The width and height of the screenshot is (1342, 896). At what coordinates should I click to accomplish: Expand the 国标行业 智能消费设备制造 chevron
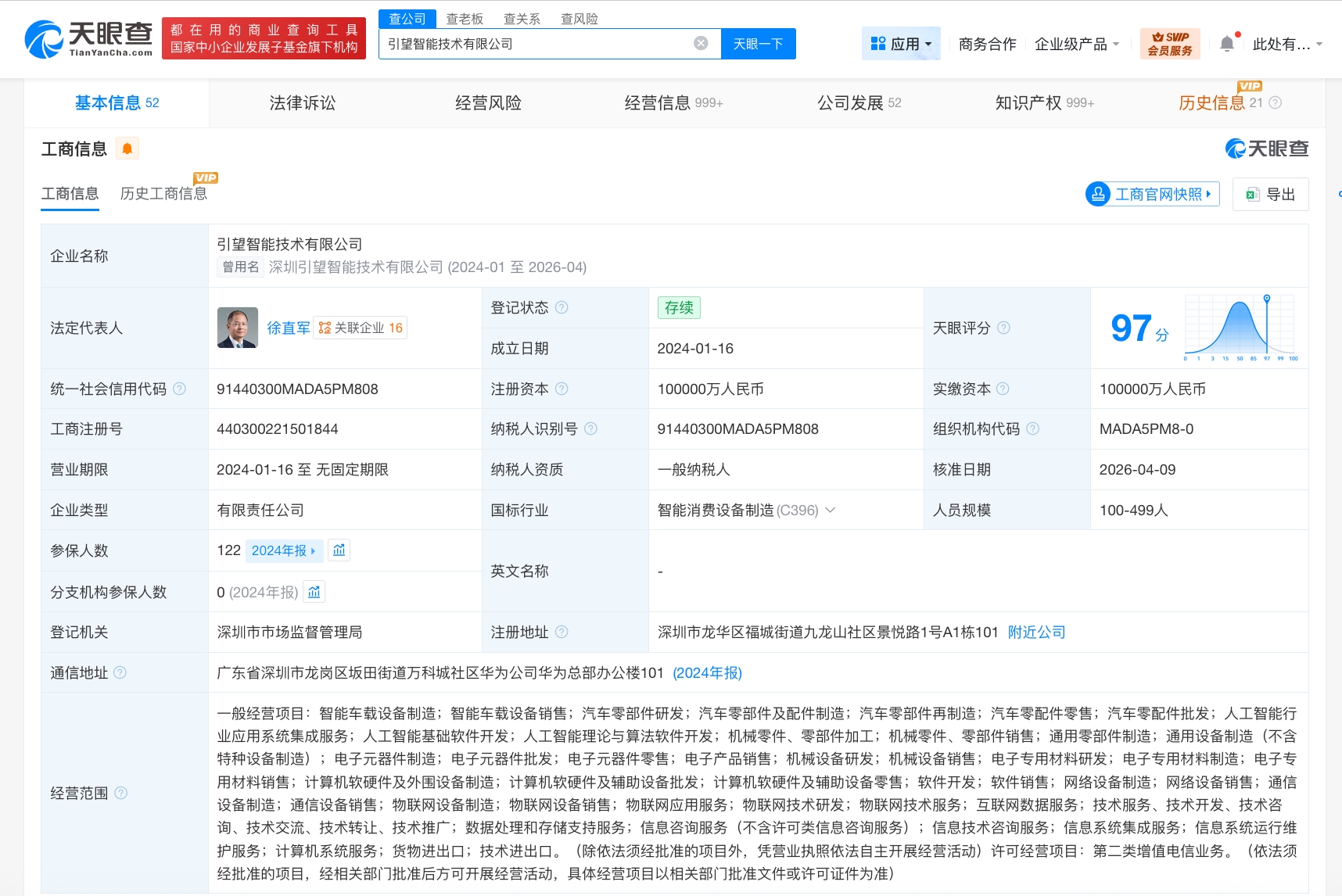pos(831,510)
